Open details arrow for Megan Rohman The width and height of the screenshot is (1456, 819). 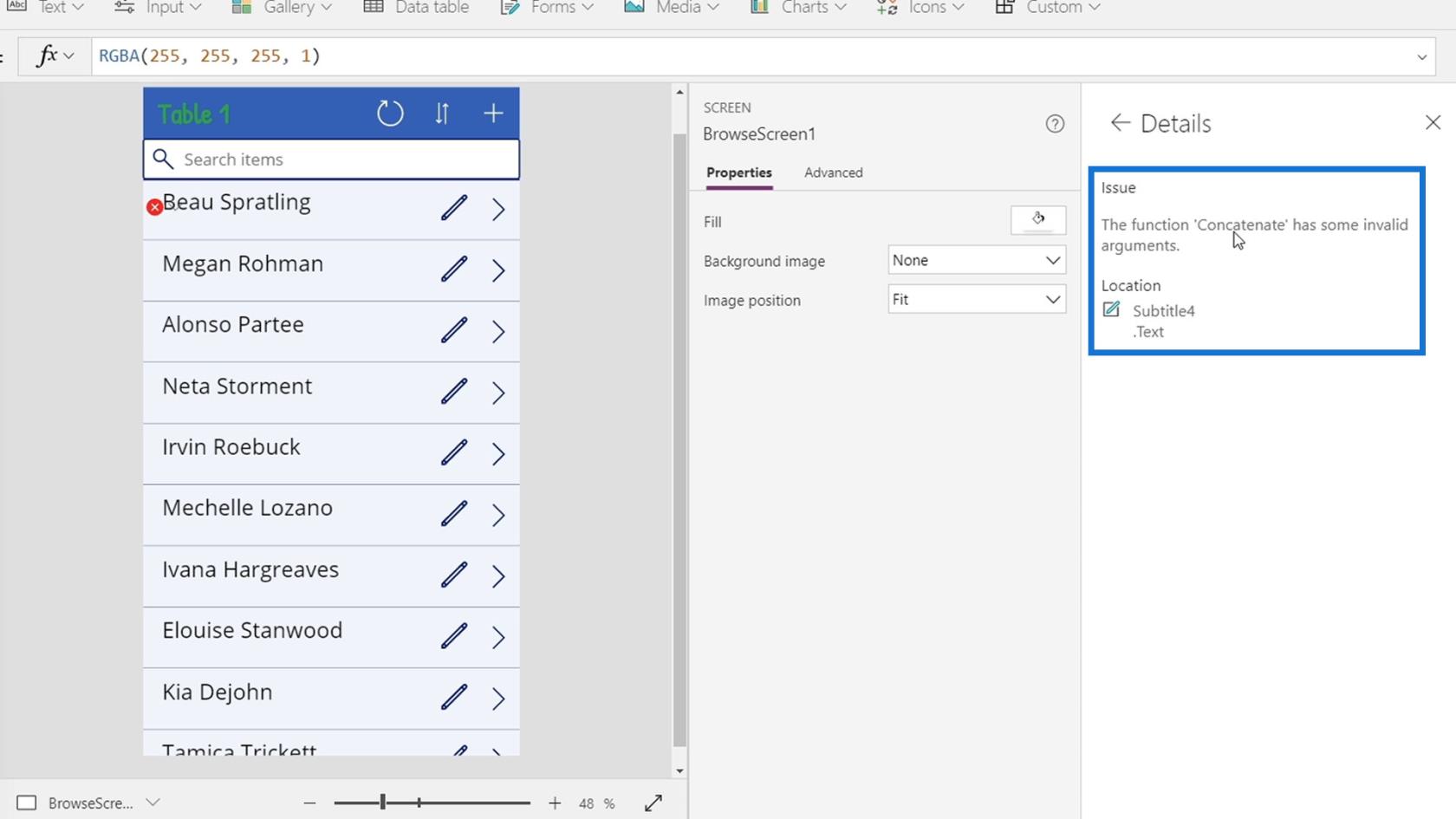[x=498, y=270]
